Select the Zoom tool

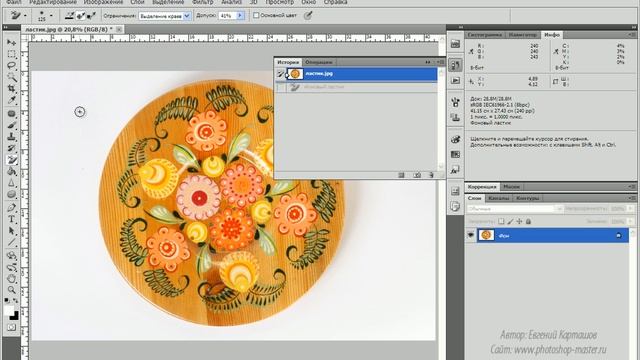tap(11, 290)
